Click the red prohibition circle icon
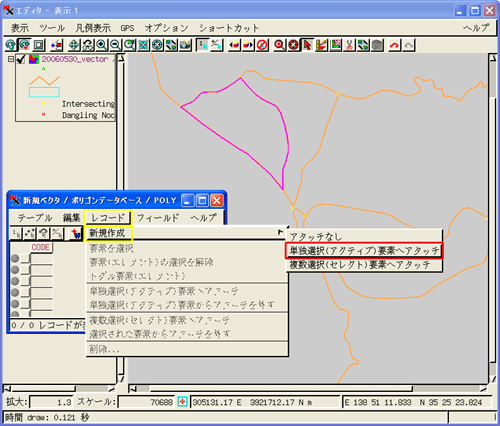This screenshot has height=426, width=500. point(262,45)
